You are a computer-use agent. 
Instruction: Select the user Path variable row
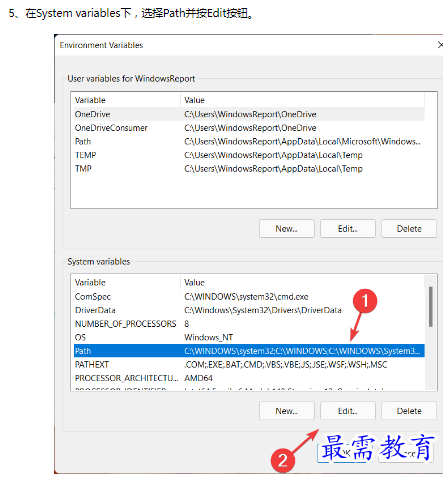point(249,141)
